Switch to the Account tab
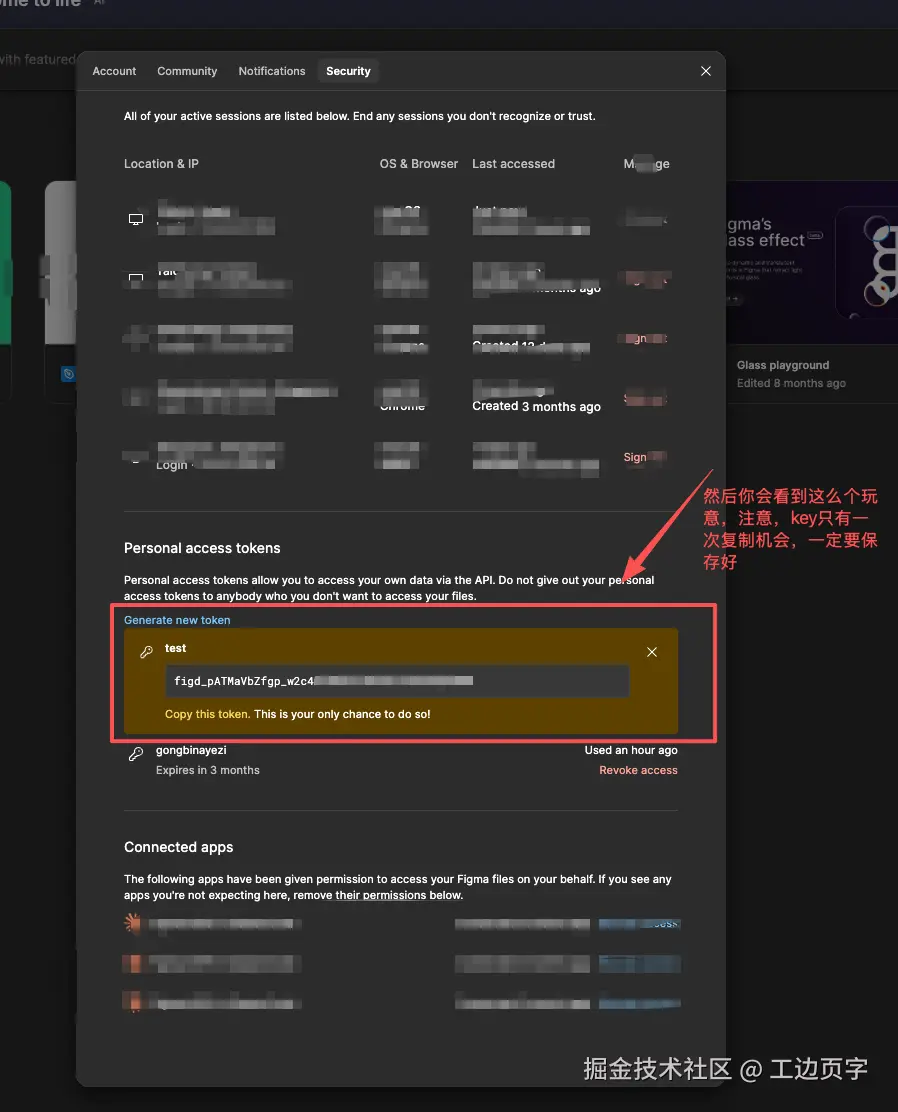Screen dimensions: 898x1112 pos(114,71)
